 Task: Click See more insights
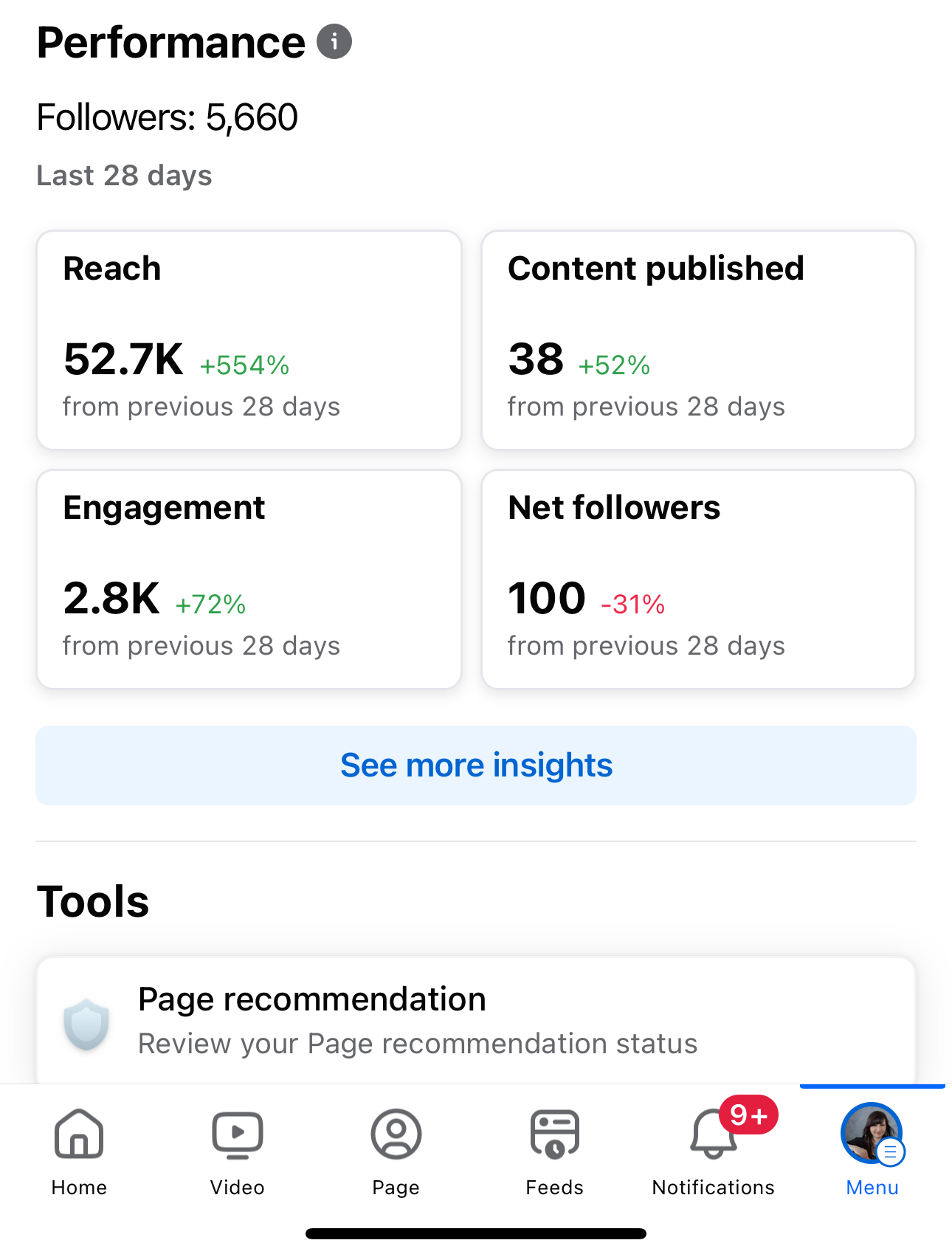pyautogui.click(x=476, y=765)
